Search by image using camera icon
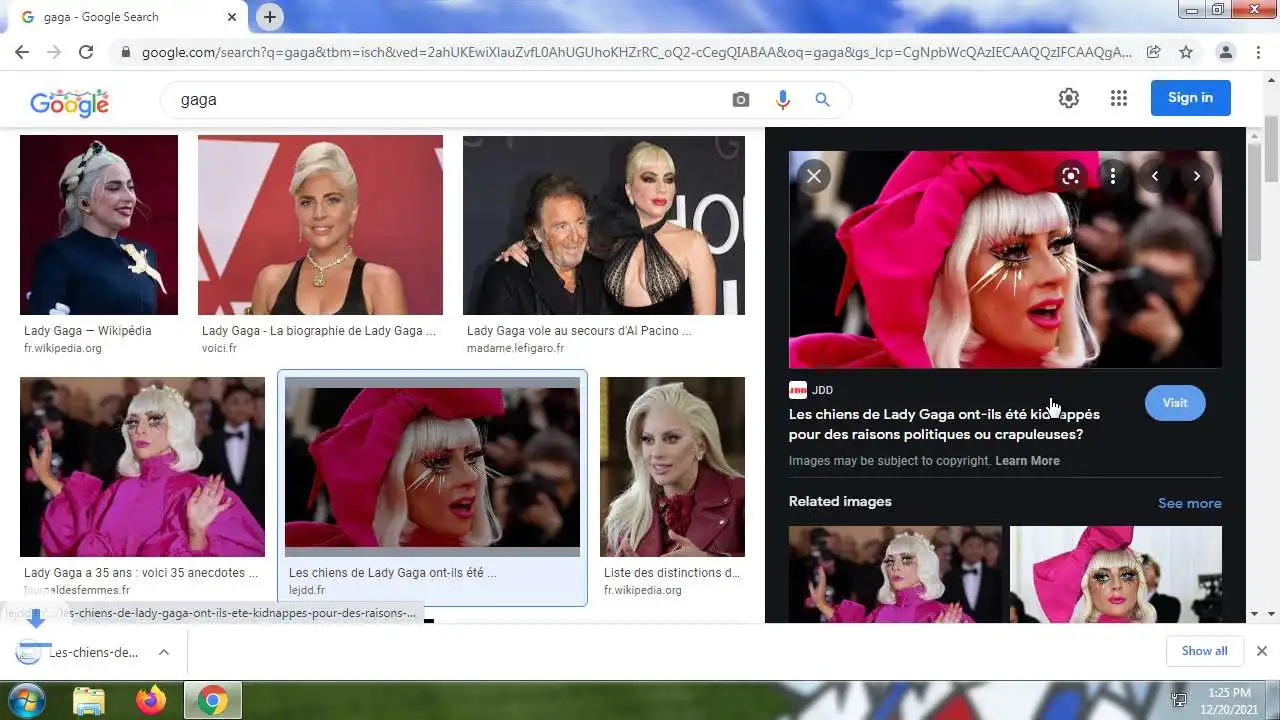Viewport: 1280px width, 720px height. (741, 100)
